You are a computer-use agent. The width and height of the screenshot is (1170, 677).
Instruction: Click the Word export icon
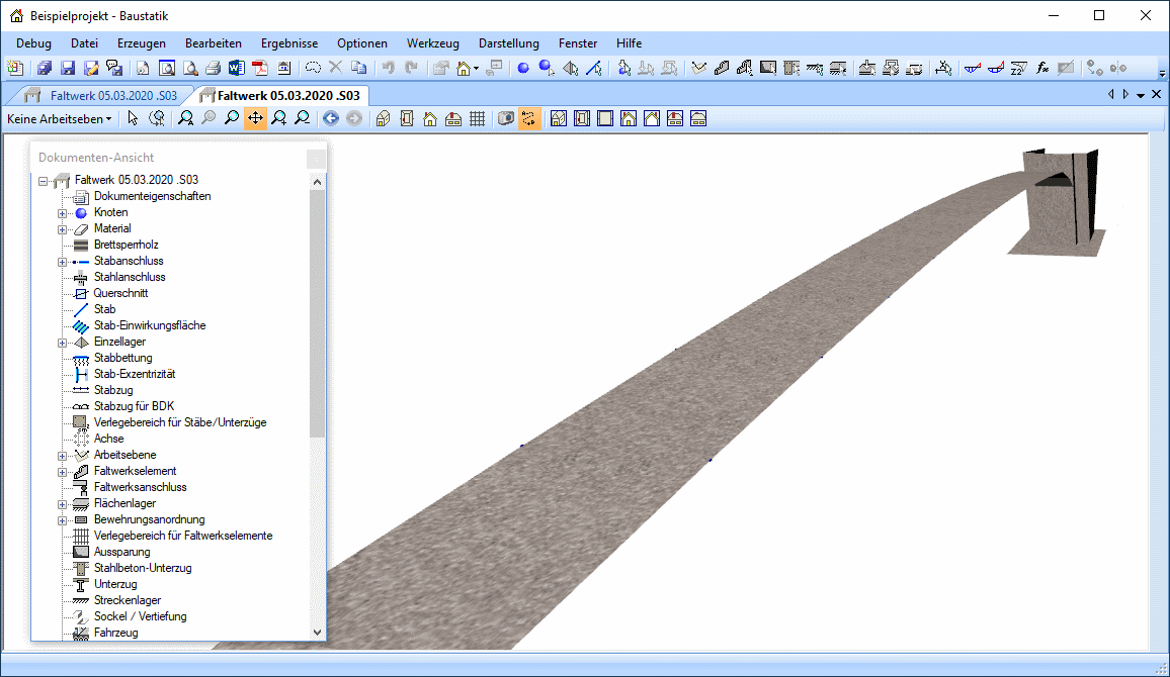click(x=236, y=68)
